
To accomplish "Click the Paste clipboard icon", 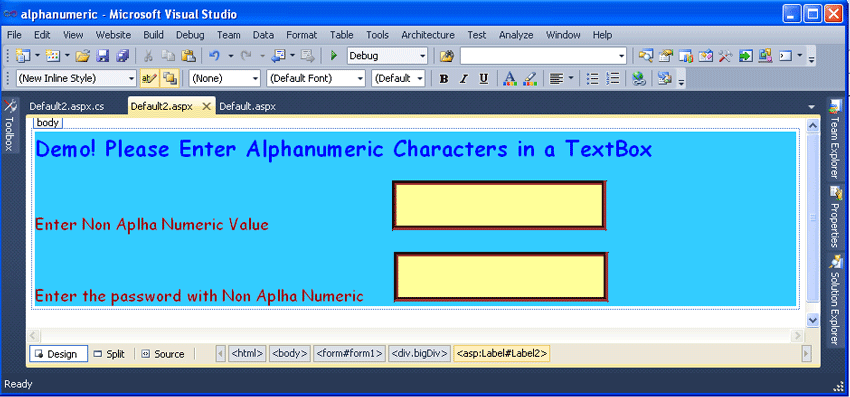I will point(188,55).
